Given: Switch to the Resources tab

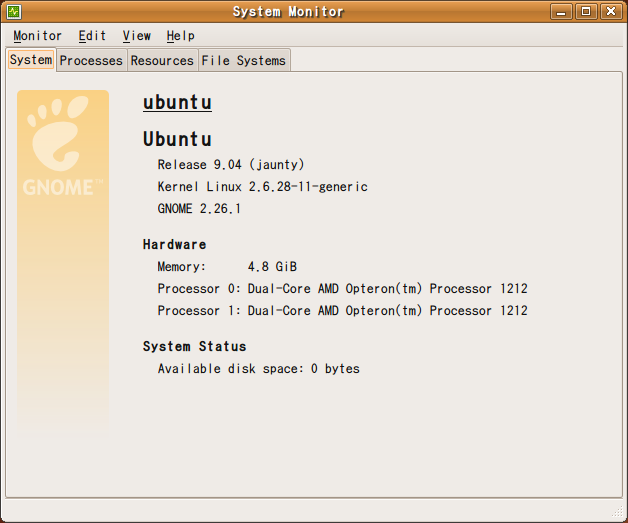Looking at the screenshot, I should pyautogui.click(x=162, y=61).
